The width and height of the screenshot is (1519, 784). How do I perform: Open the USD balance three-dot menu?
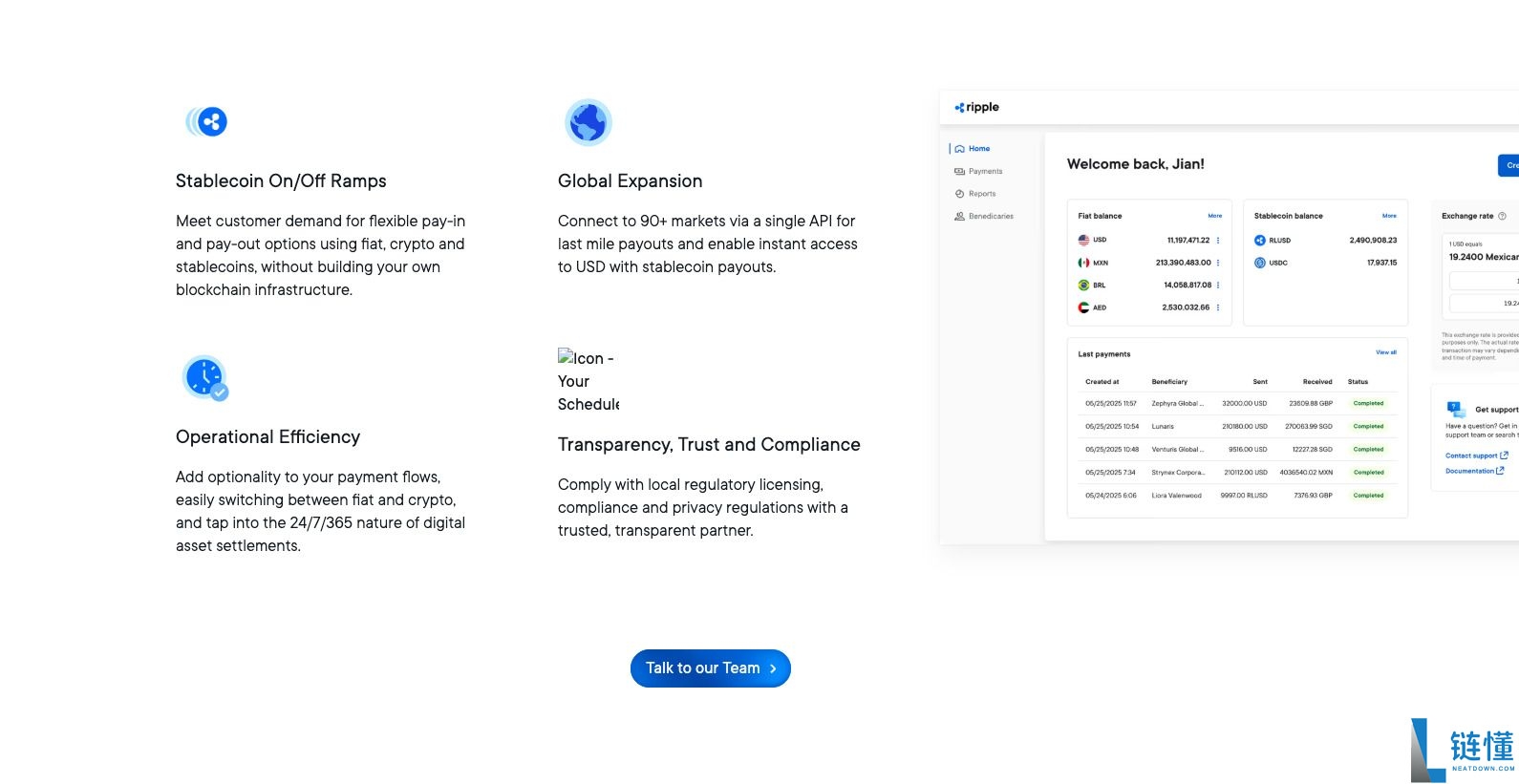tap(1218, 241)
